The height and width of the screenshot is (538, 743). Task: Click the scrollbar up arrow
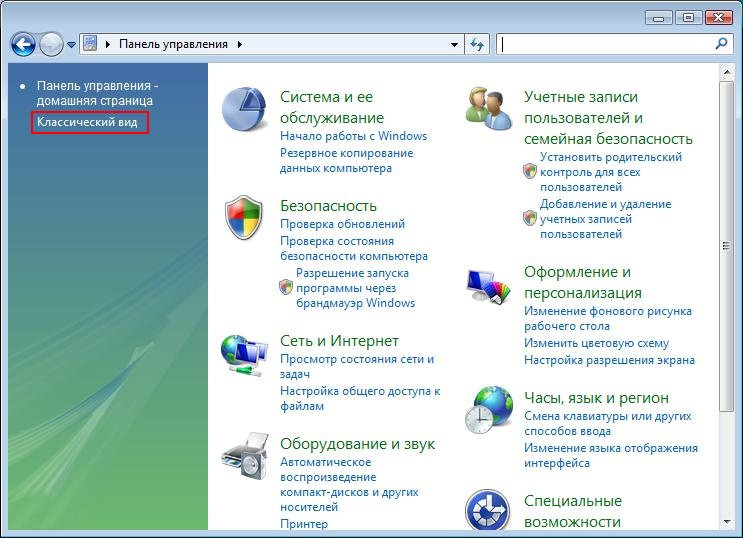(x=726, y=72)
